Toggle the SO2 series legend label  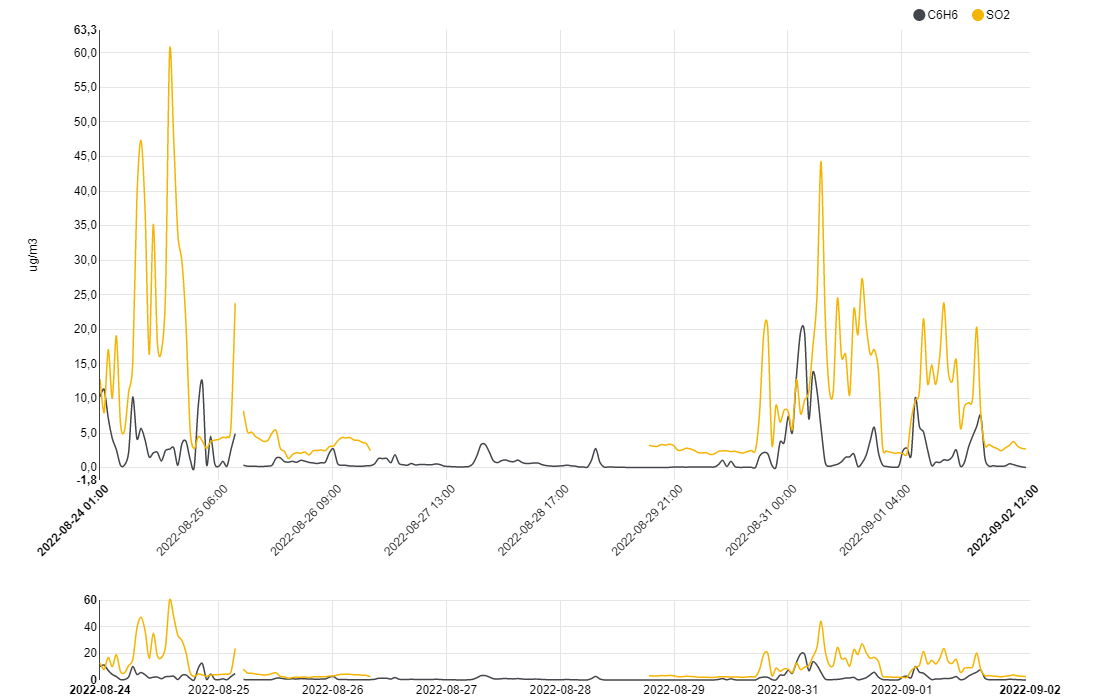(x=998, y=15)
